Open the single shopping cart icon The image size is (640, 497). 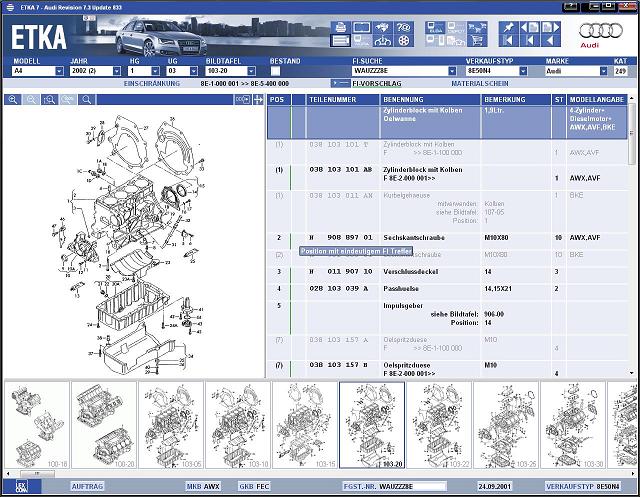[477, 41]
